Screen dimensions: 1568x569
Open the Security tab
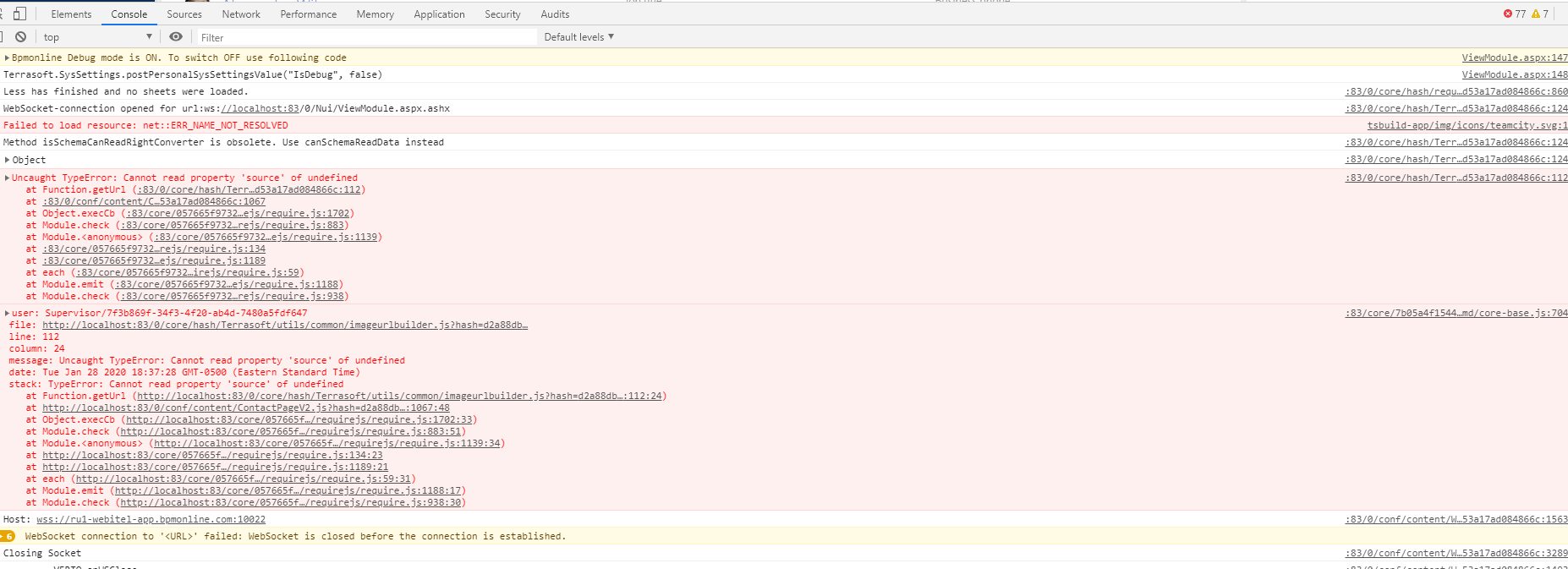pyautogui.click(x=502, y=14)
